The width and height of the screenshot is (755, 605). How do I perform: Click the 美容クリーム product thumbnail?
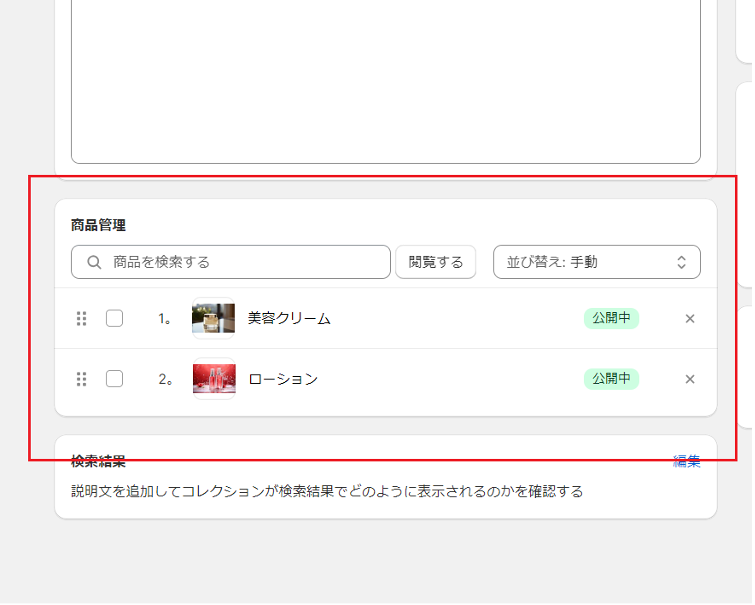pos(213,319)
